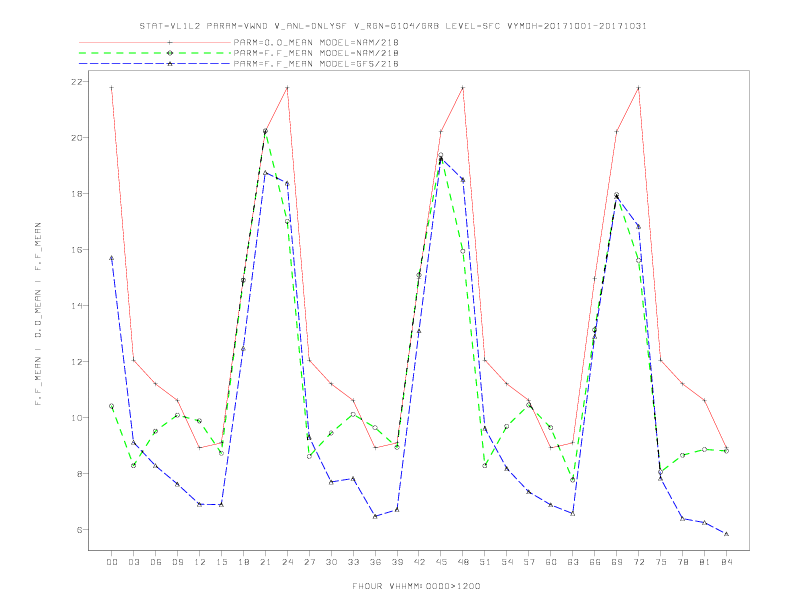The image size is (792, 612).
Task: Click blue GFS triangle point at hour 00
Action: pyautogui.click(x=112, y=258)
